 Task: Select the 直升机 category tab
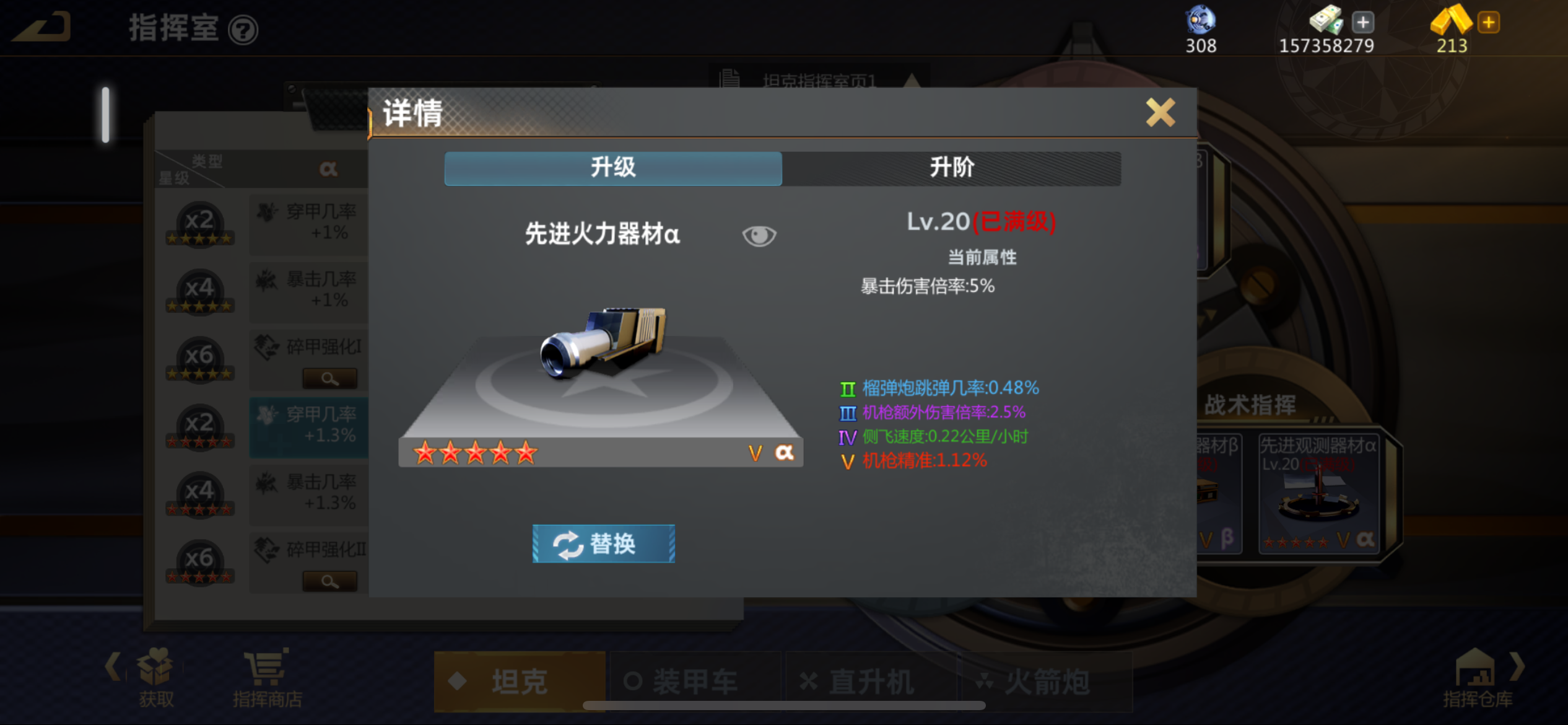click(x=870, y=682)
